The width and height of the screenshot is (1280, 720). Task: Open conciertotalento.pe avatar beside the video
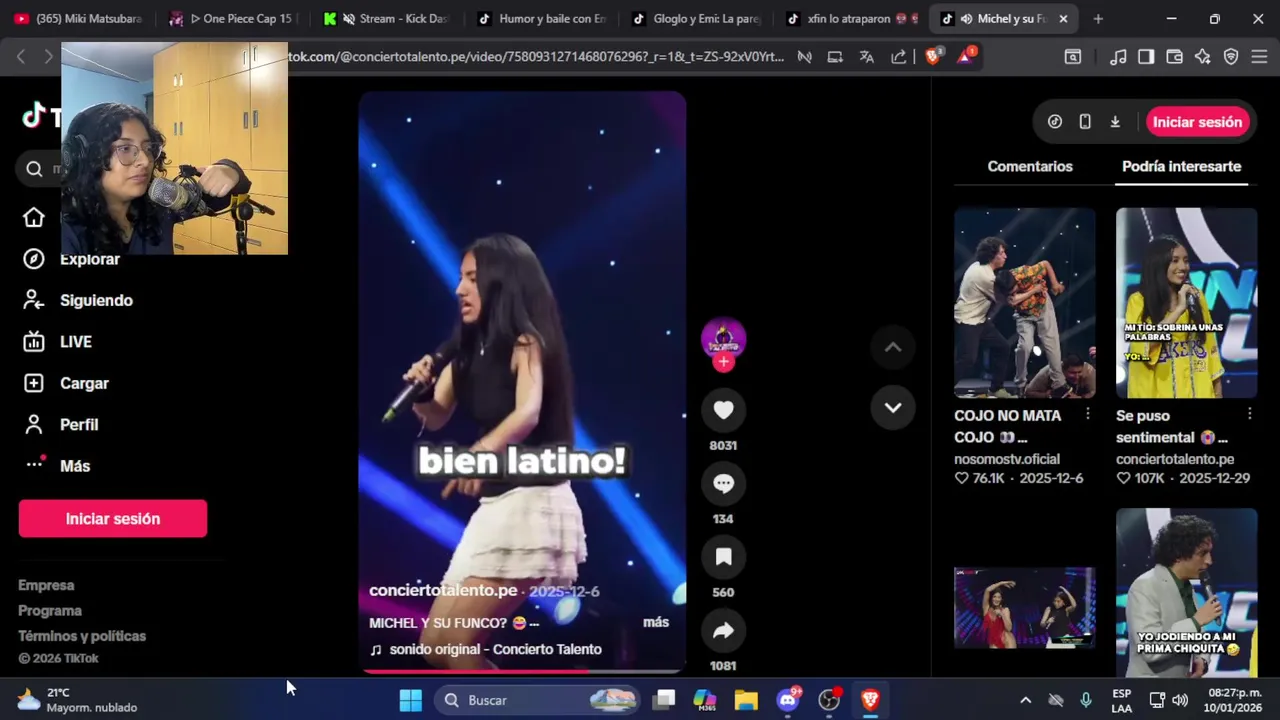click(723, 339)
